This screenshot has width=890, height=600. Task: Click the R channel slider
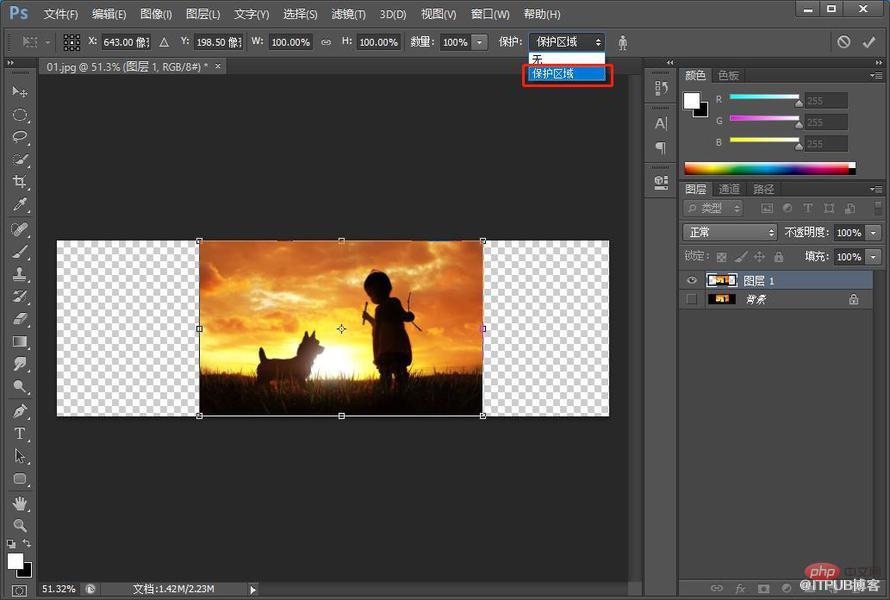point(765,98)
